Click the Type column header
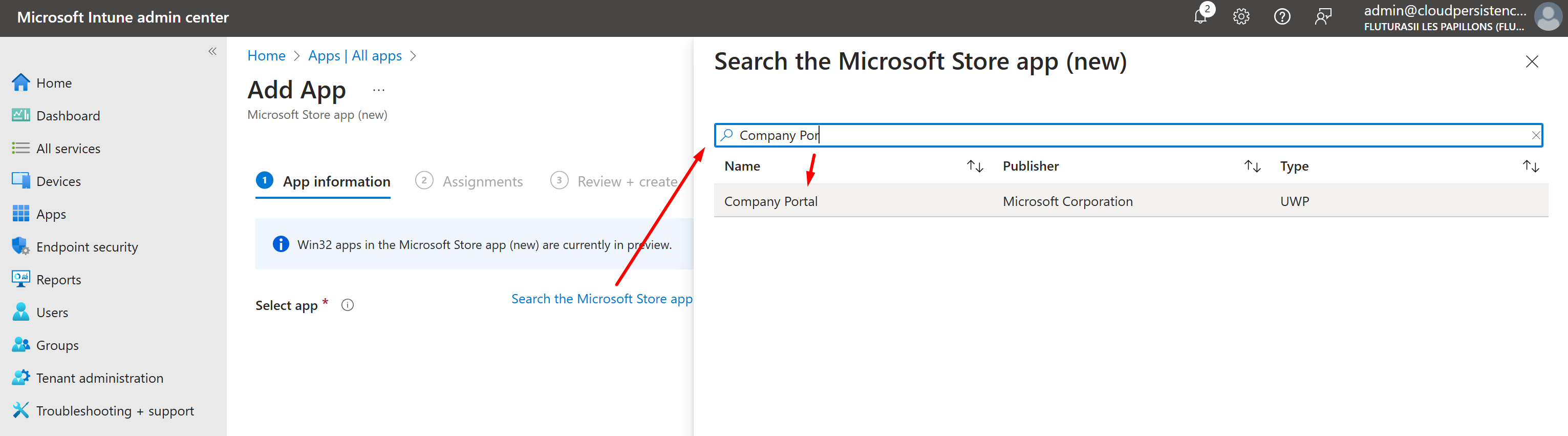Viewport: 1568px width, 436px height. pos(1294,166)
